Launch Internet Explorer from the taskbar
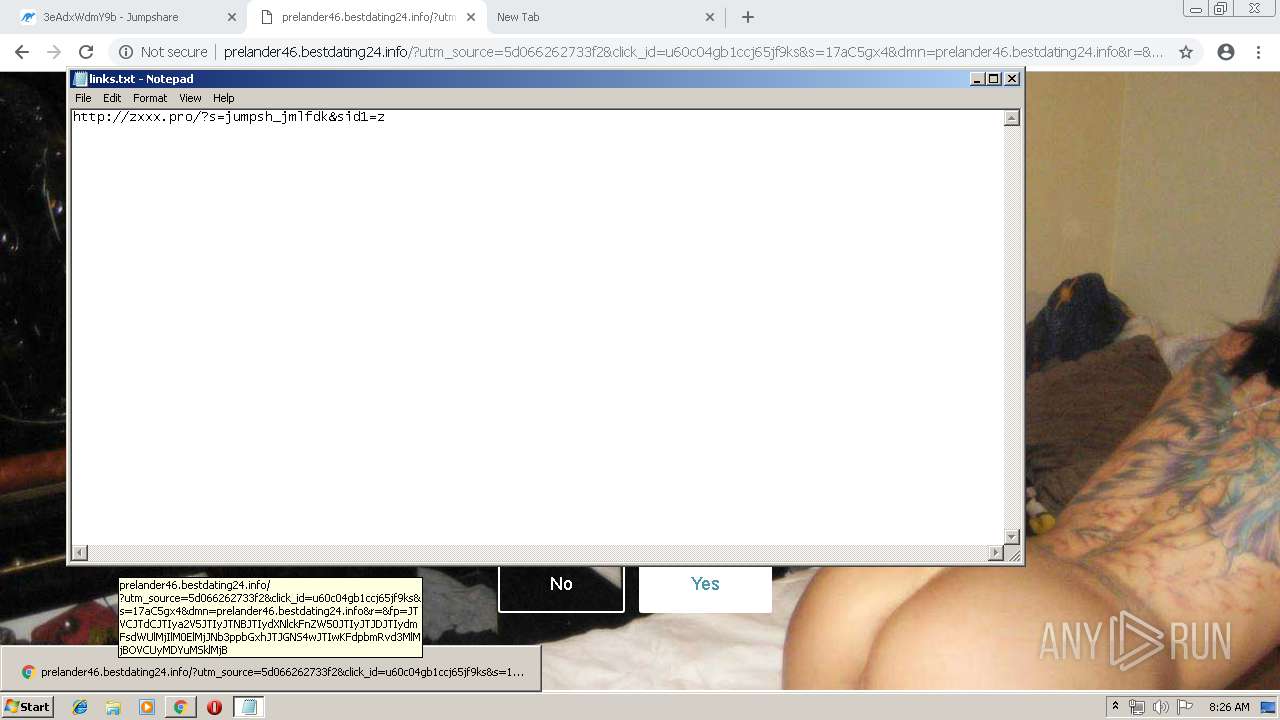The image size is (1280, 720). pos(80,707)
